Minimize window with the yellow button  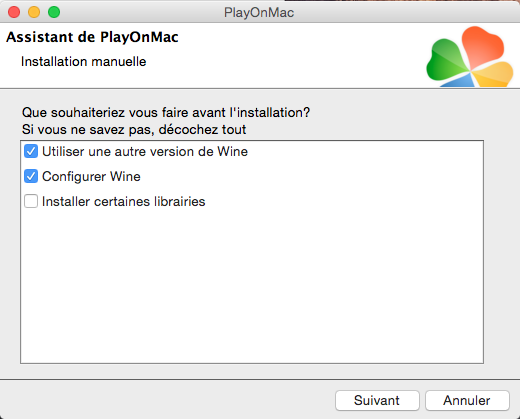point(34,12)
